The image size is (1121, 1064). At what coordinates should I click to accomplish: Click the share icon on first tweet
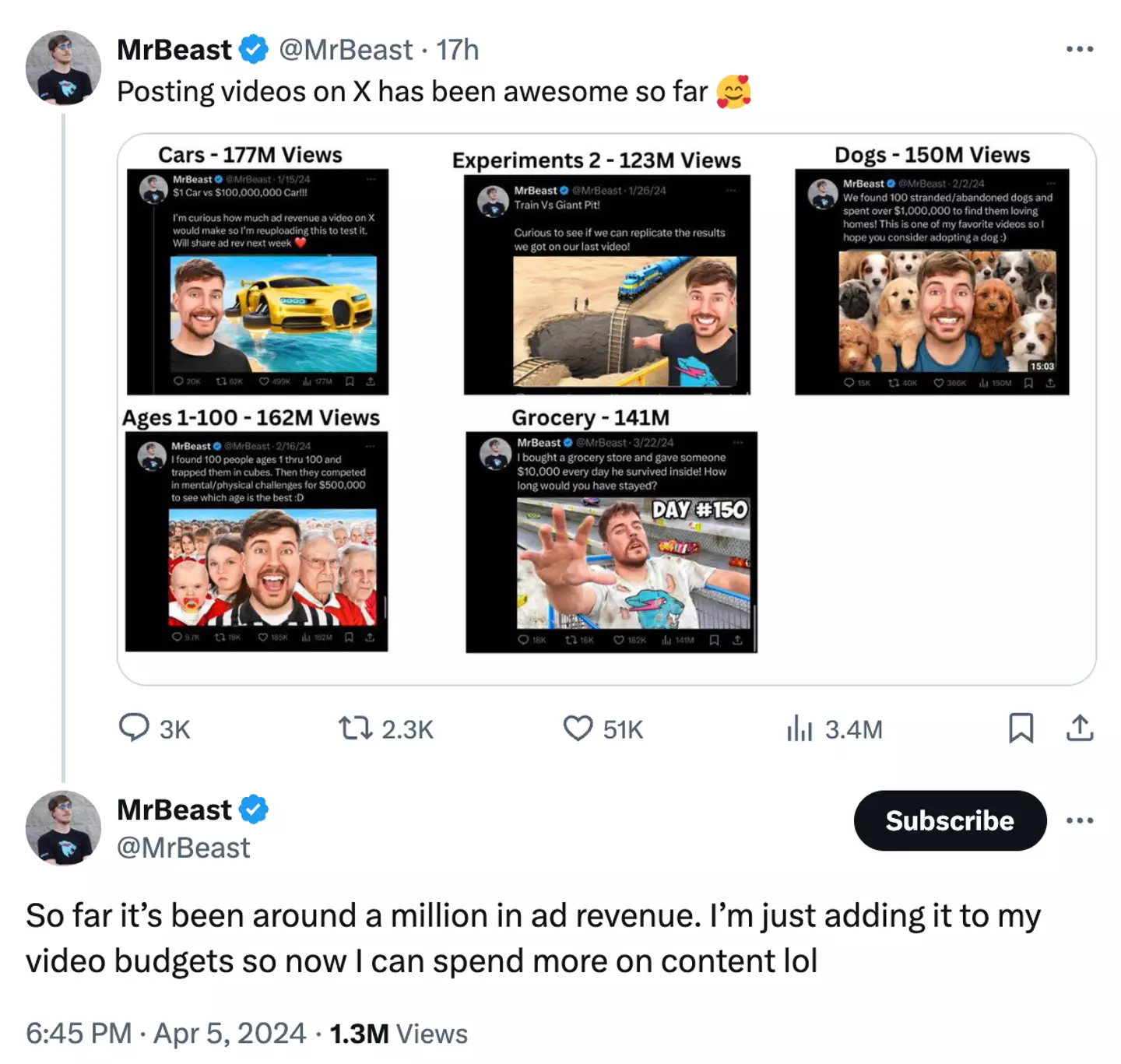tap(1080, 728)
